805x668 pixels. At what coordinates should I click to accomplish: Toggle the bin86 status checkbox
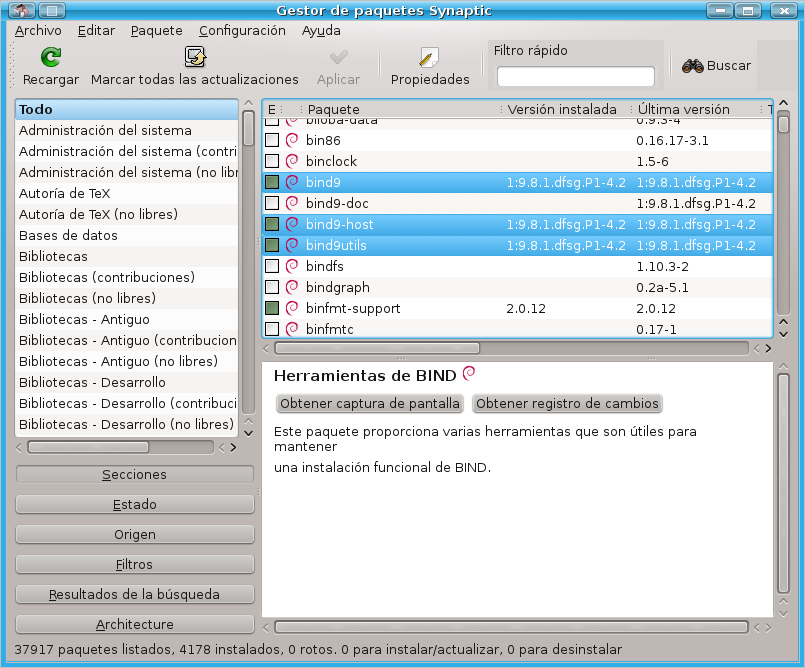point(272,140)
